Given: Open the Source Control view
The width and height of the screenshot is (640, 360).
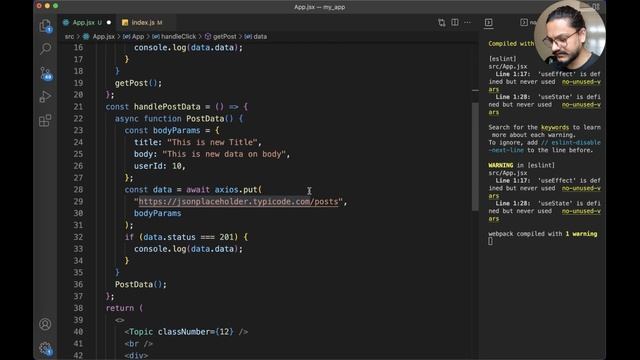Looking at the screenshot, I should pos(46,73).
